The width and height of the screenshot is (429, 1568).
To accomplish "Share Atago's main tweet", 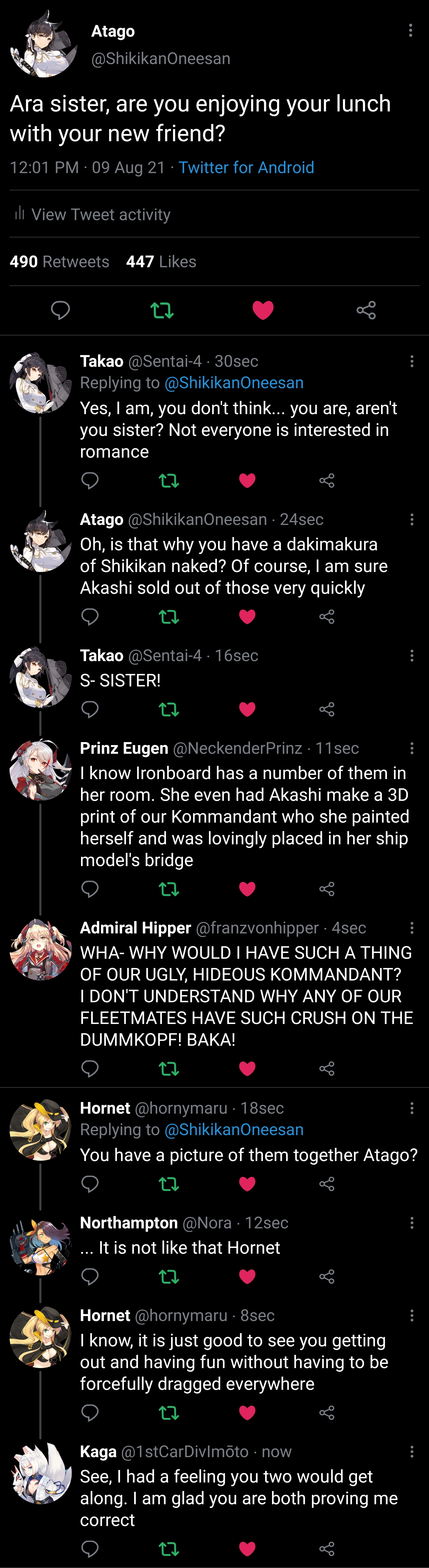I will point(366,310).
